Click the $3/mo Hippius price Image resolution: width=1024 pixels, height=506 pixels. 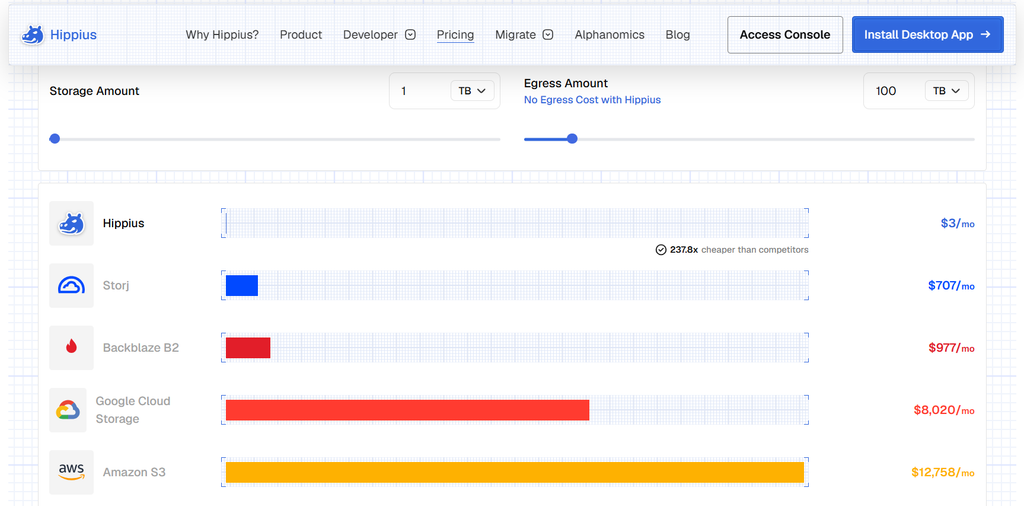[x=957, y=223]
